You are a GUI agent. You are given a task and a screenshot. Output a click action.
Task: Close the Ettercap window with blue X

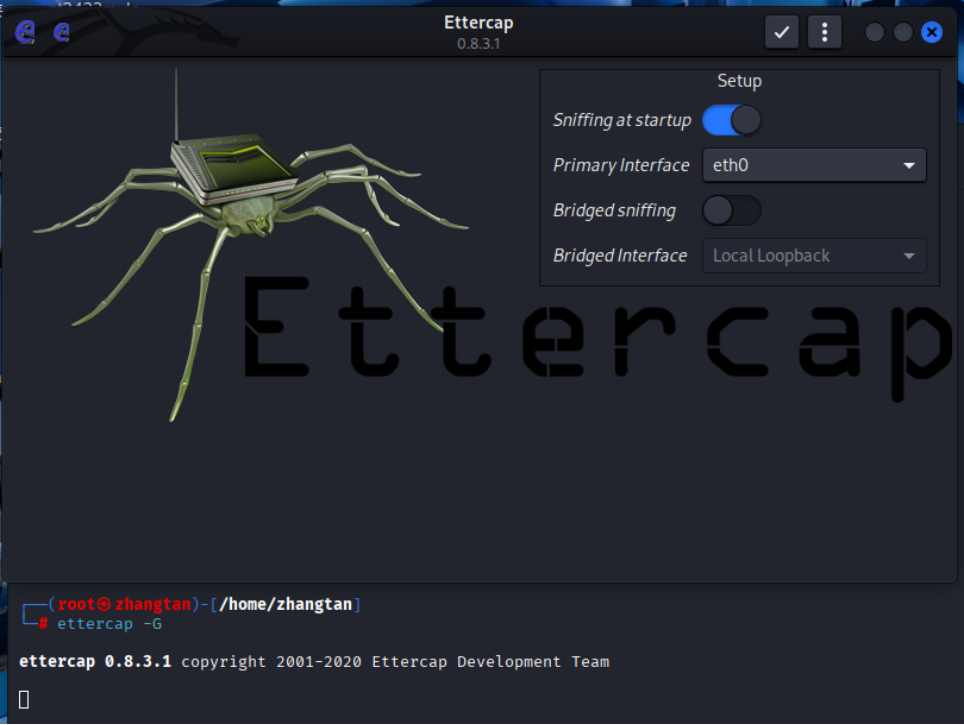click(931, 32)
